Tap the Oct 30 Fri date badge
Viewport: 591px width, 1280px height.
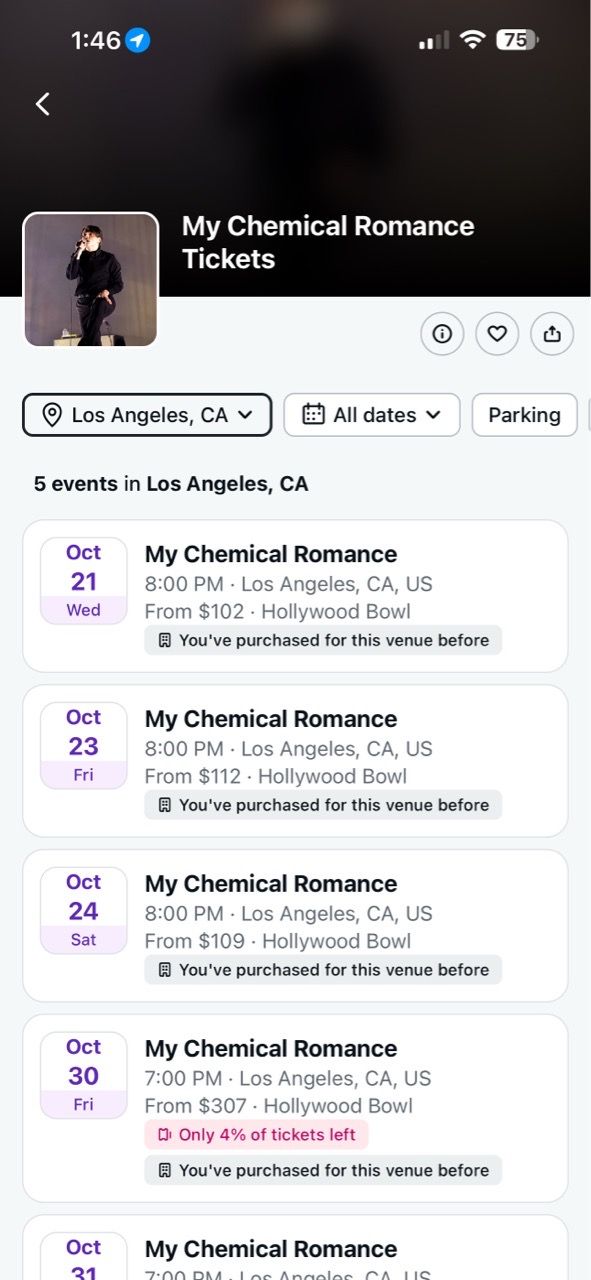tap(84, 1075)
